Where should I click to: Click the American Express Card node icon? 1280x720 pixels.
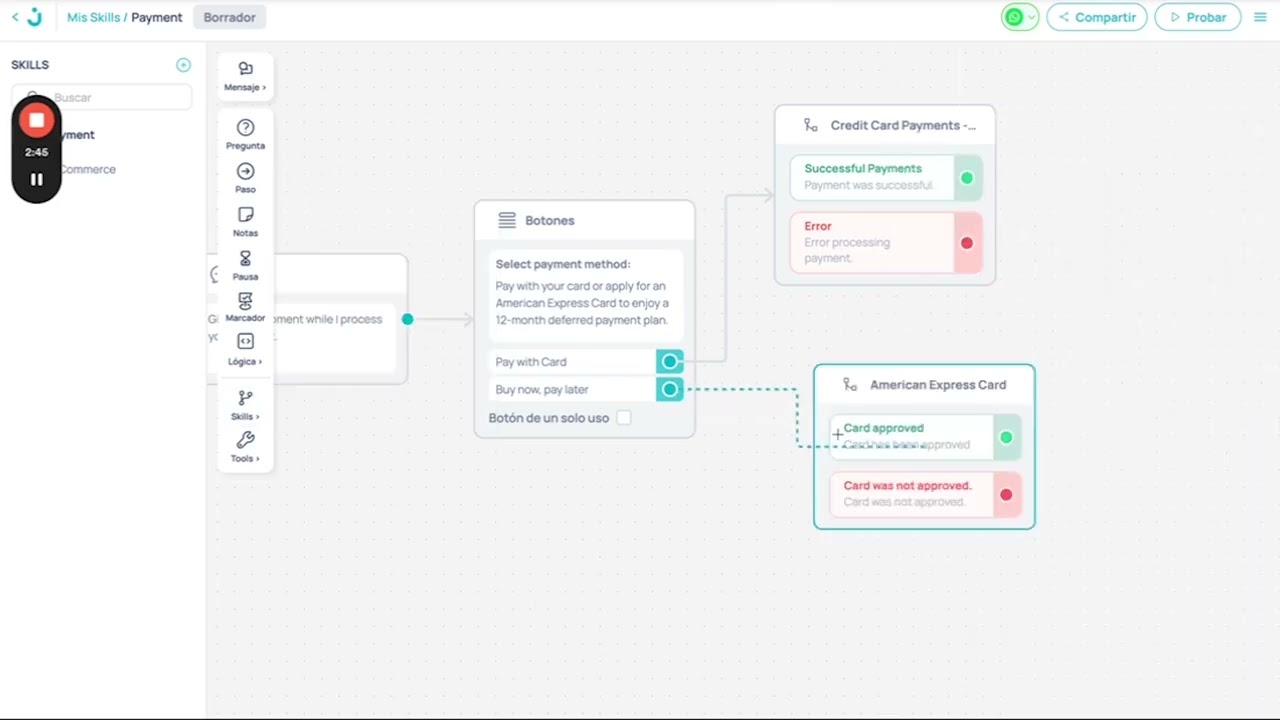pos(850,384)
